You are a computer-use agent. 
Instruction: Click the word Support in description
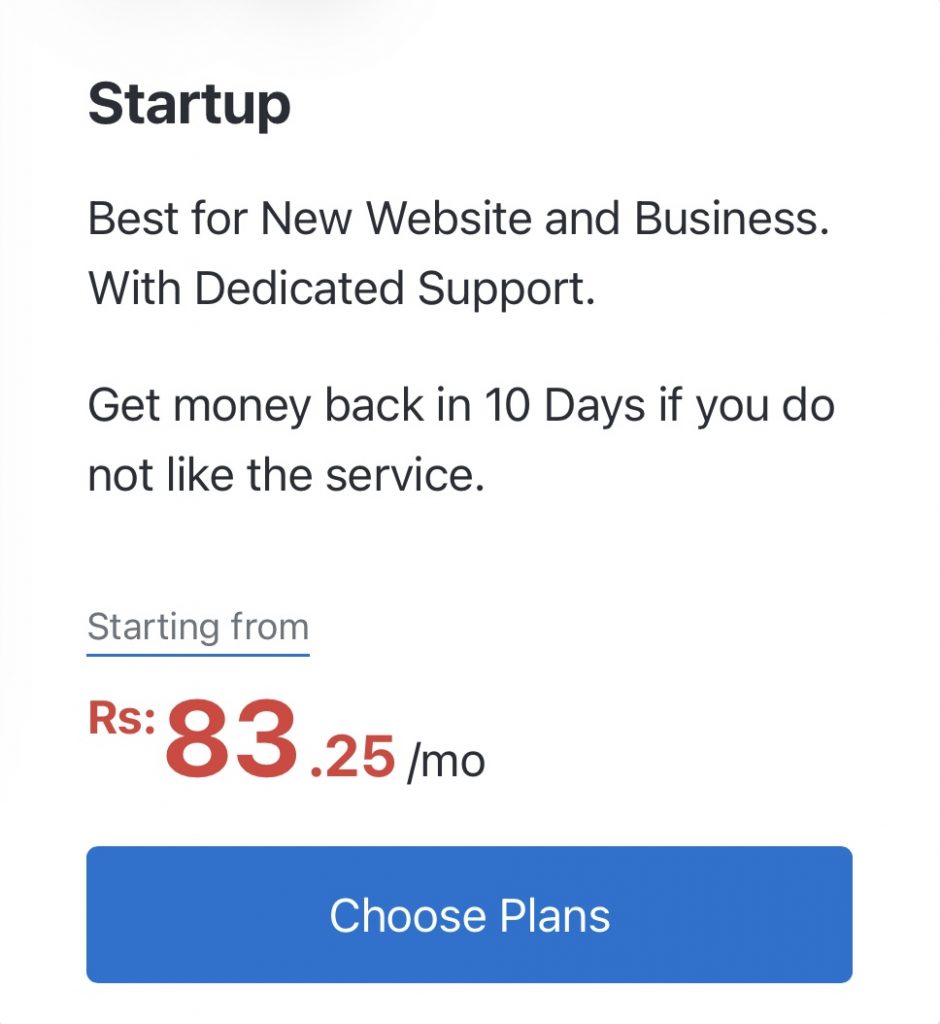point(506,289)
